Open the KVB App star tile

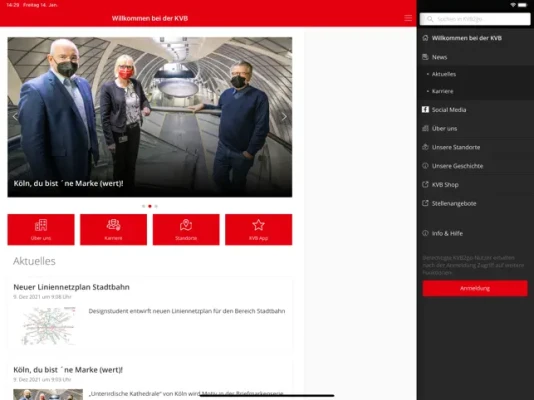(258, 229)
